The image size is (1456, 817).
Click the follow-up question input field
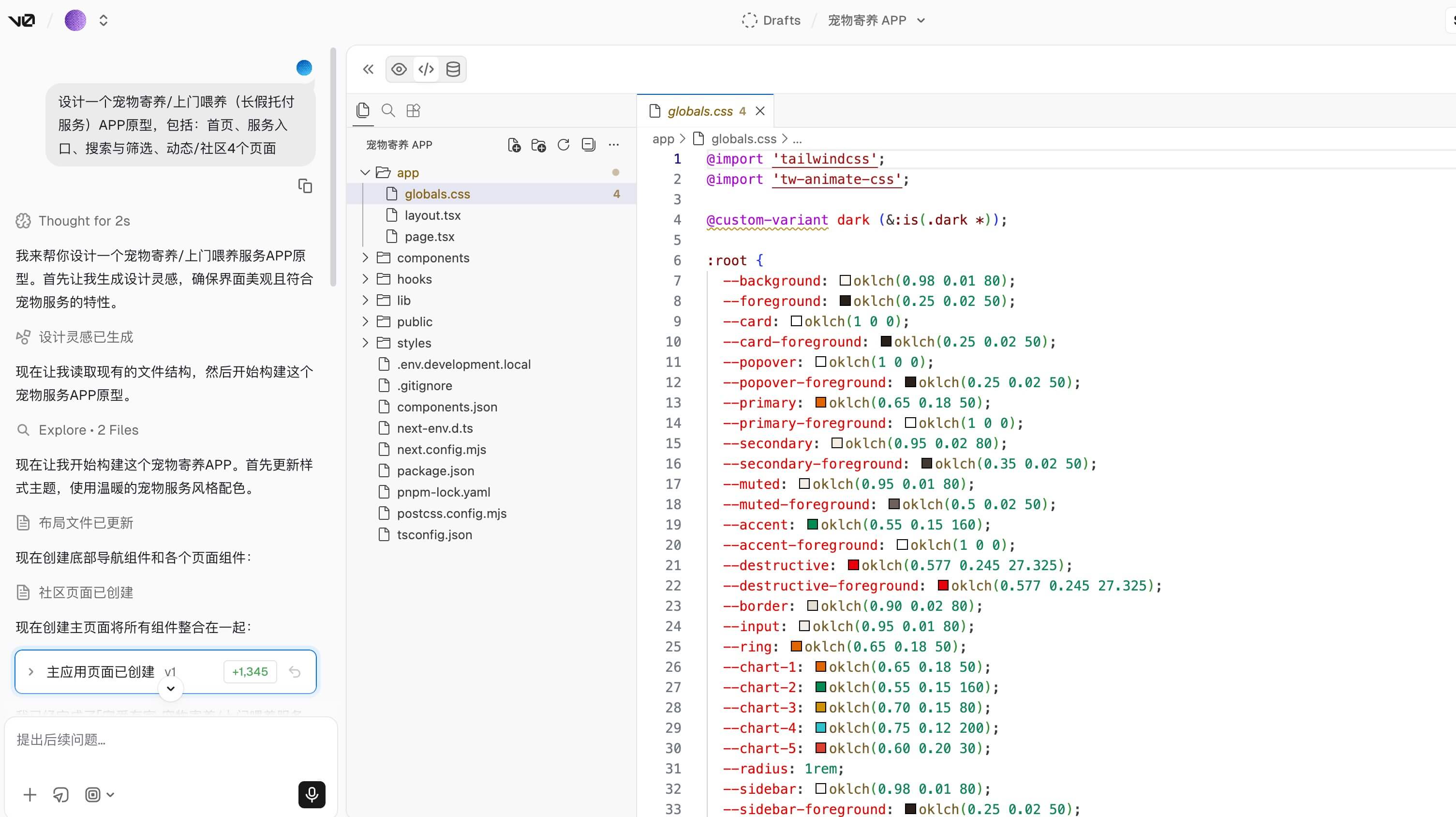pyautogui.click(x=170, y=740)
